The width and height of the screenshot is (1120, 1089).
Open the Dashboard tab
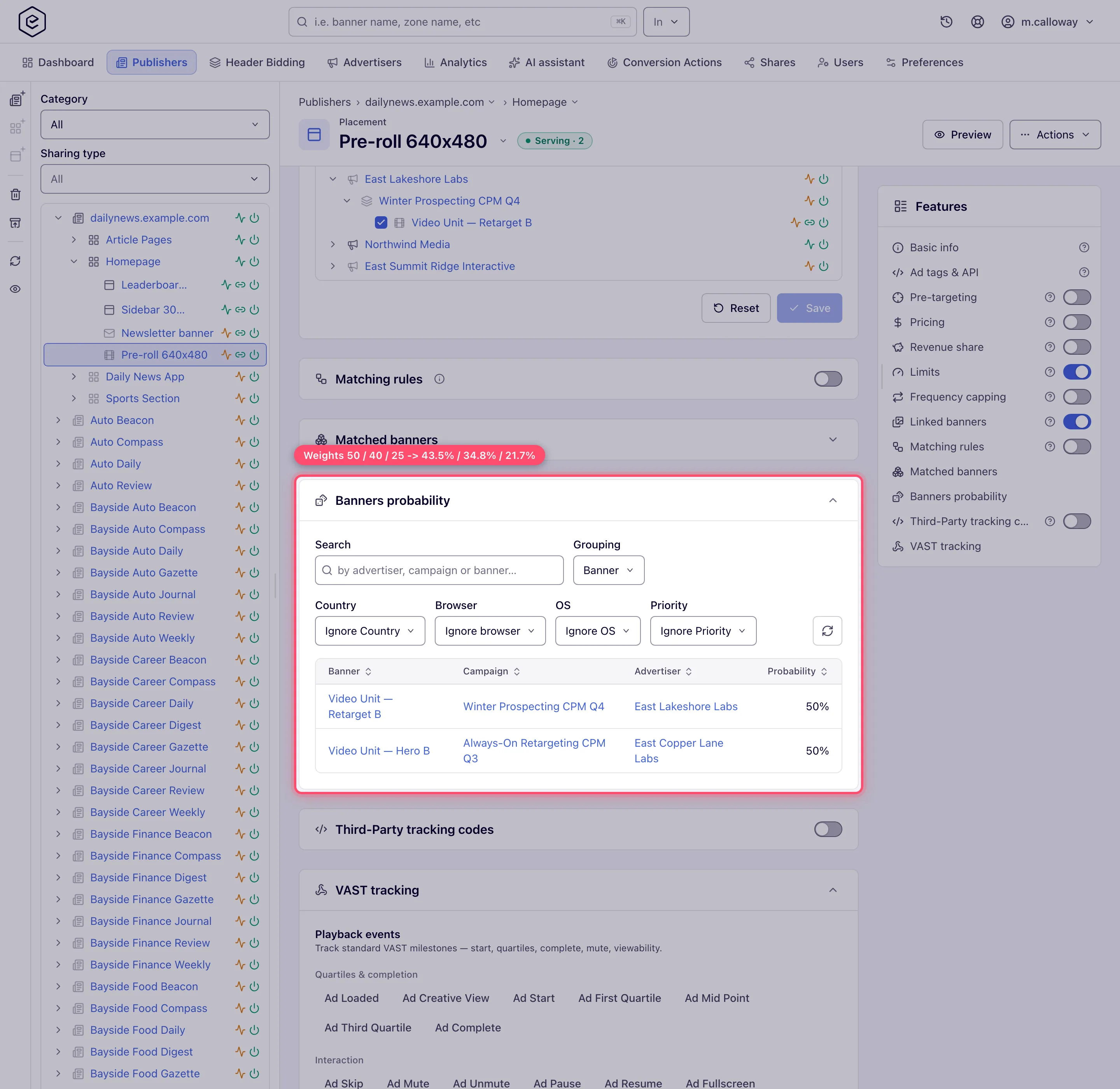pyautogui.click(x=58, y=62)
